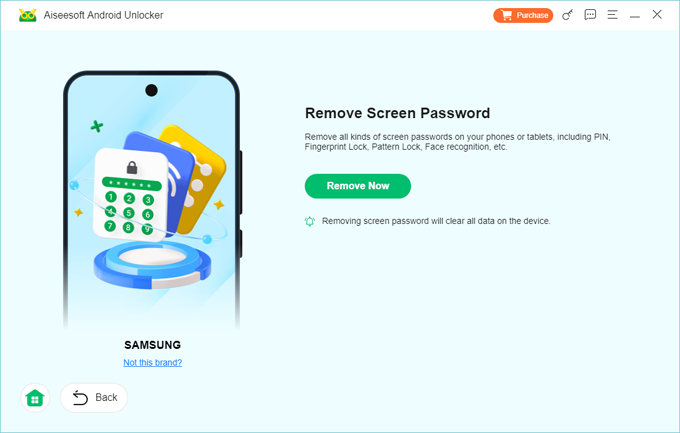Click the padlock on the keypad card
Screen dimensions: 680x433
pyautogui.click(x=132, y=167)
